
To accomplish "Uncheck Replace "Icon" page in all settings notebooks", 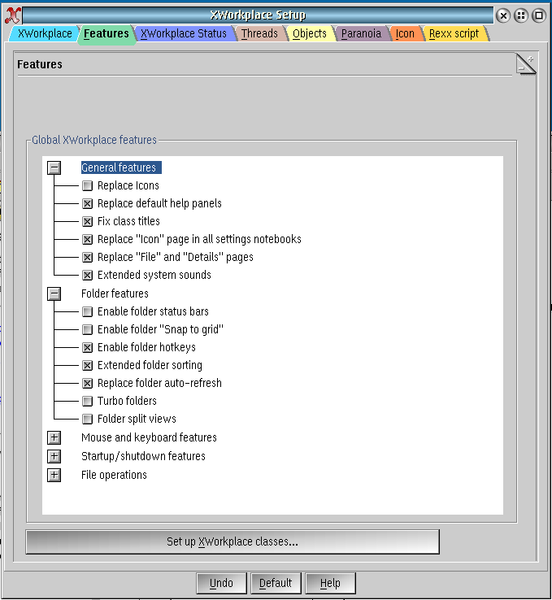I will tap(87, 240).
